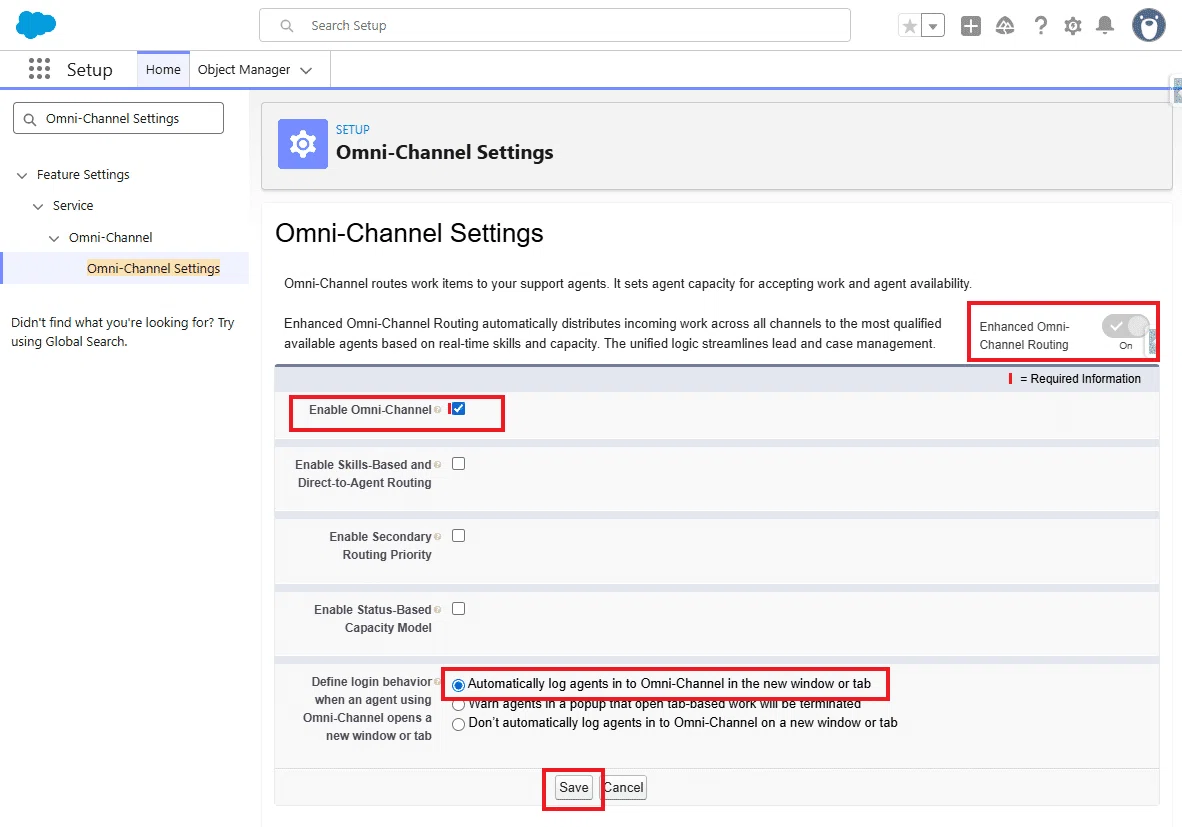Viewport: 1182px width, 827px height.
Task: Toggle Enhanced Omni-Channel Routing switch
Action: point(1125,326)
